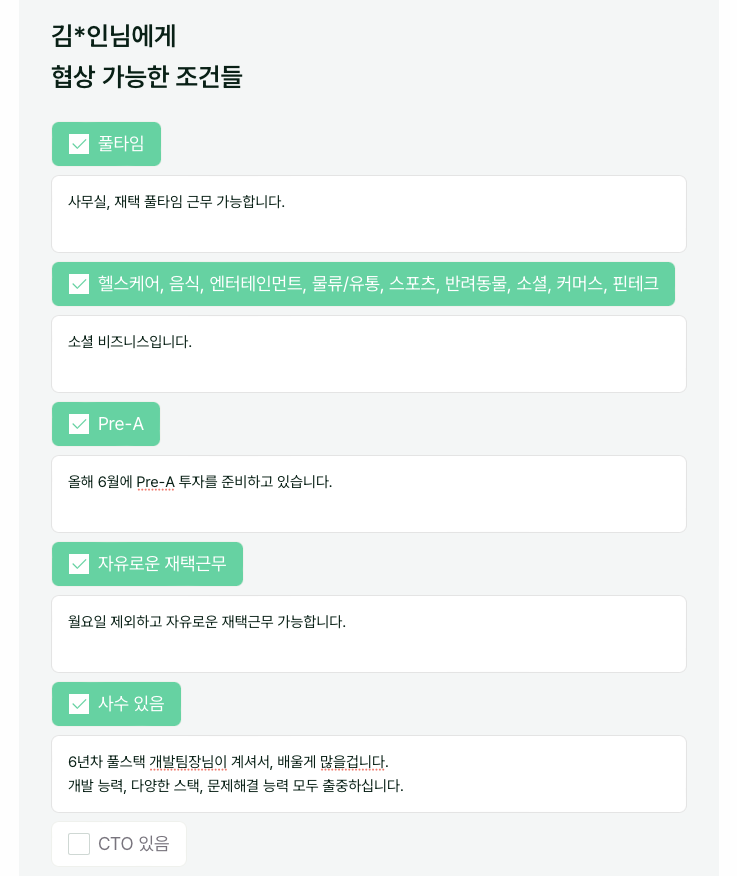Uncheck the Pre-A checkmark box
The height and width of the screenshot is (876, 737).
79,424
